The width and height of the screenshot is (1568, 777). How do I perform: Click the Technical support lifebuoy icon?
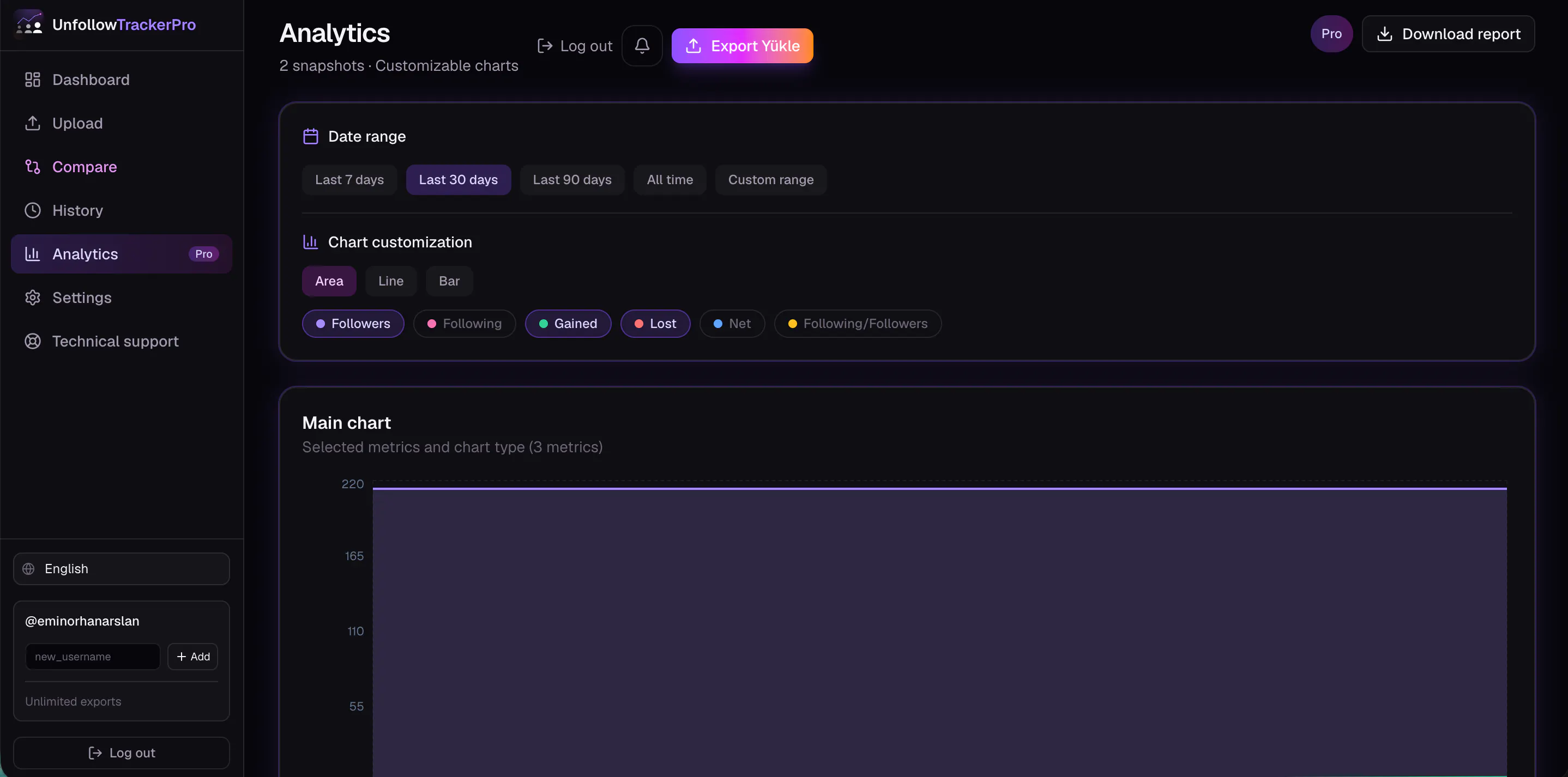pyautogui.click(x=32, y=341)
